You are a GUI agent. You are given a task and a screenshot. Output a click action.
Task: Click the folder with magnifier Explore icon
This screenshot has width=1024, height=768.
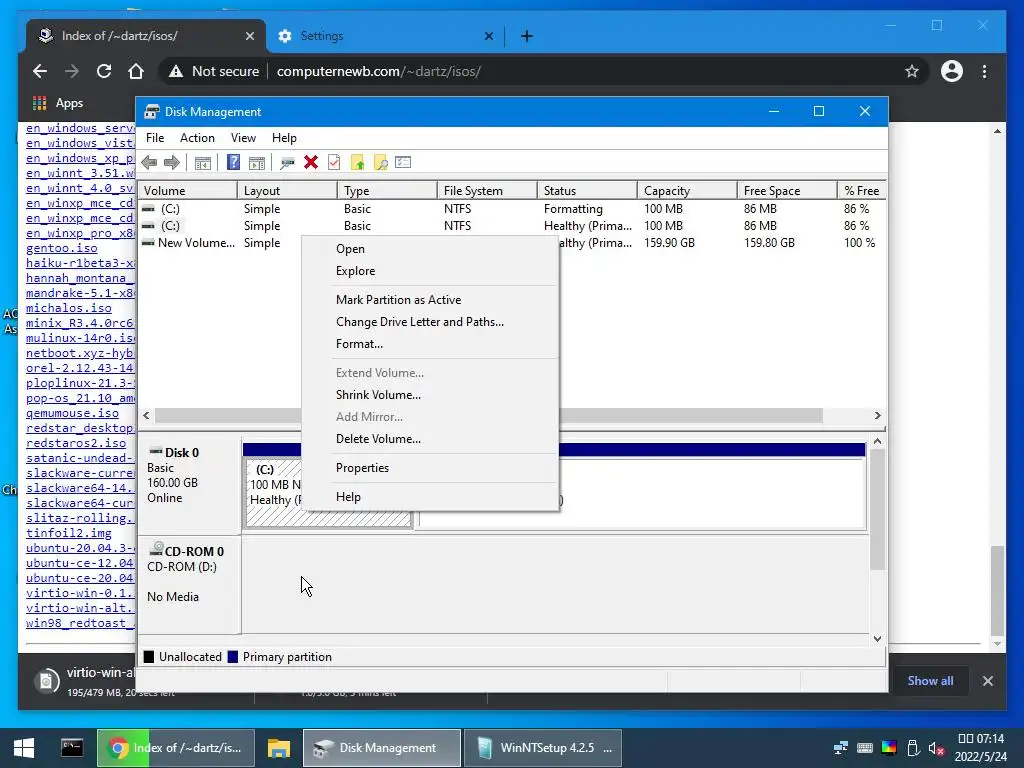(x=381, y=163)
